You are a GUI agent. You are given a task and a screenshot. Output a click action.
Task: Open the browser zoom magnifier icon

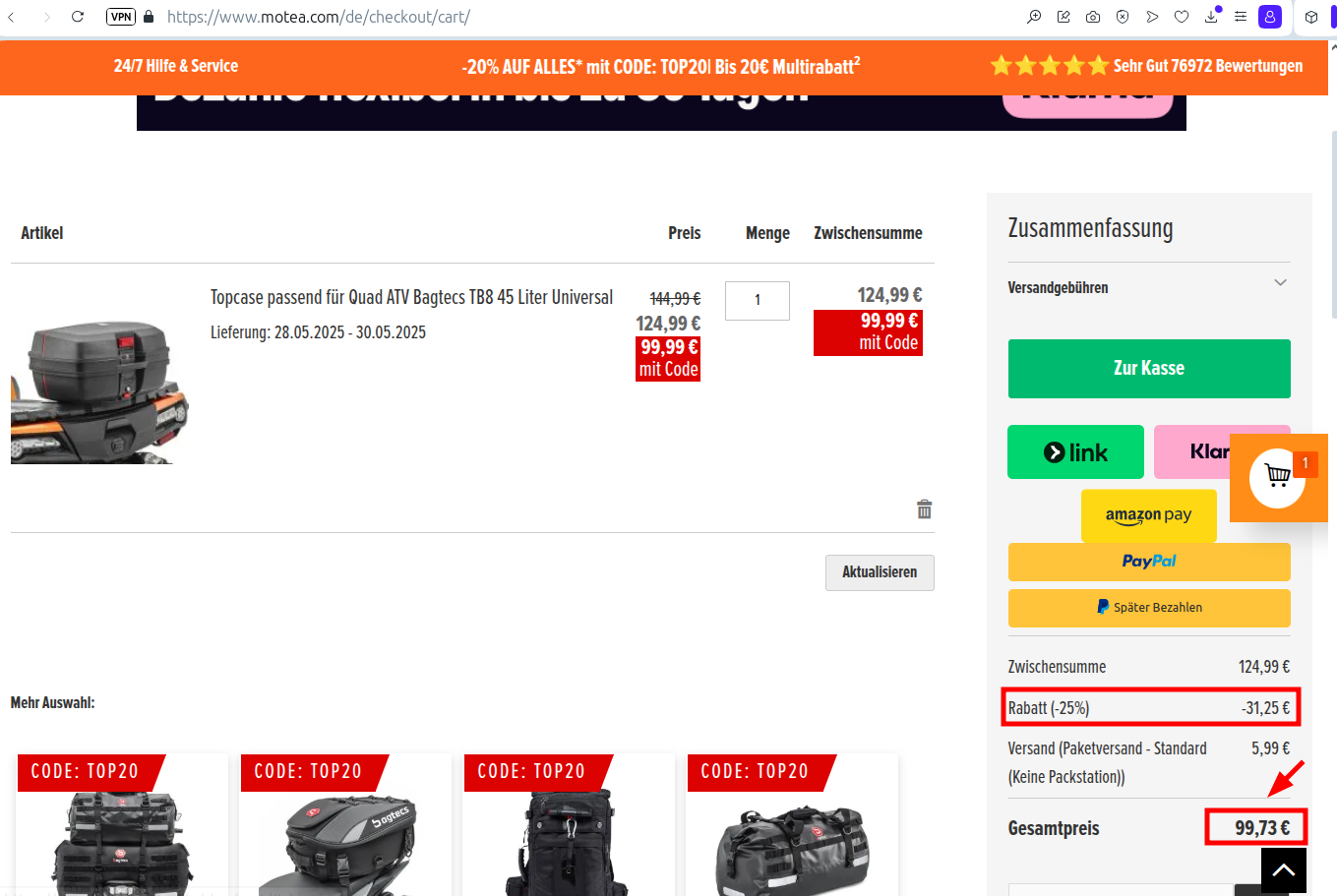pos(1034,17)
